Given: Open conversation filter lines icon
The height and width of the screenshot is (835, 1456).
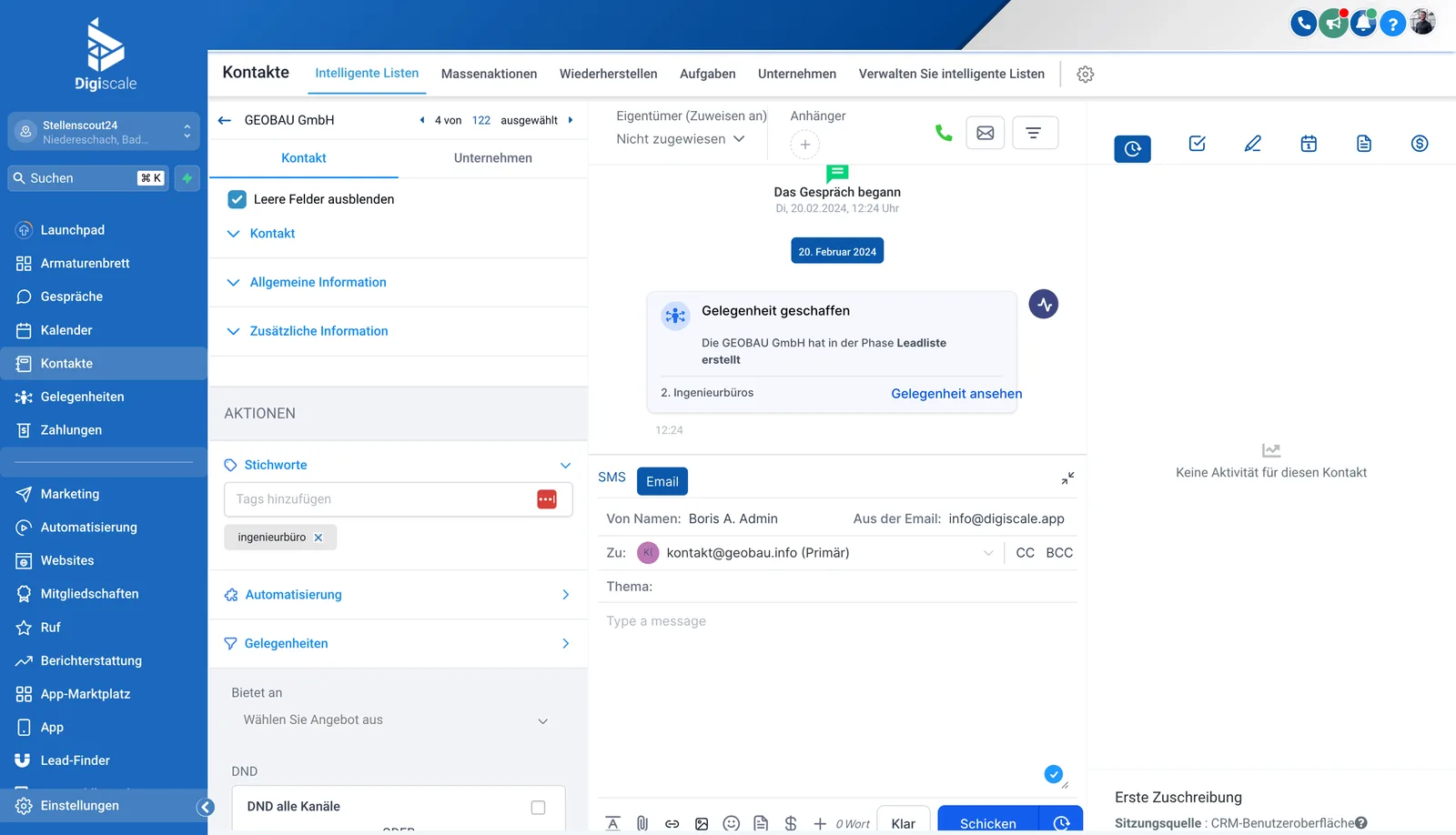Looking at the screenshot, I should [1034, 133].
